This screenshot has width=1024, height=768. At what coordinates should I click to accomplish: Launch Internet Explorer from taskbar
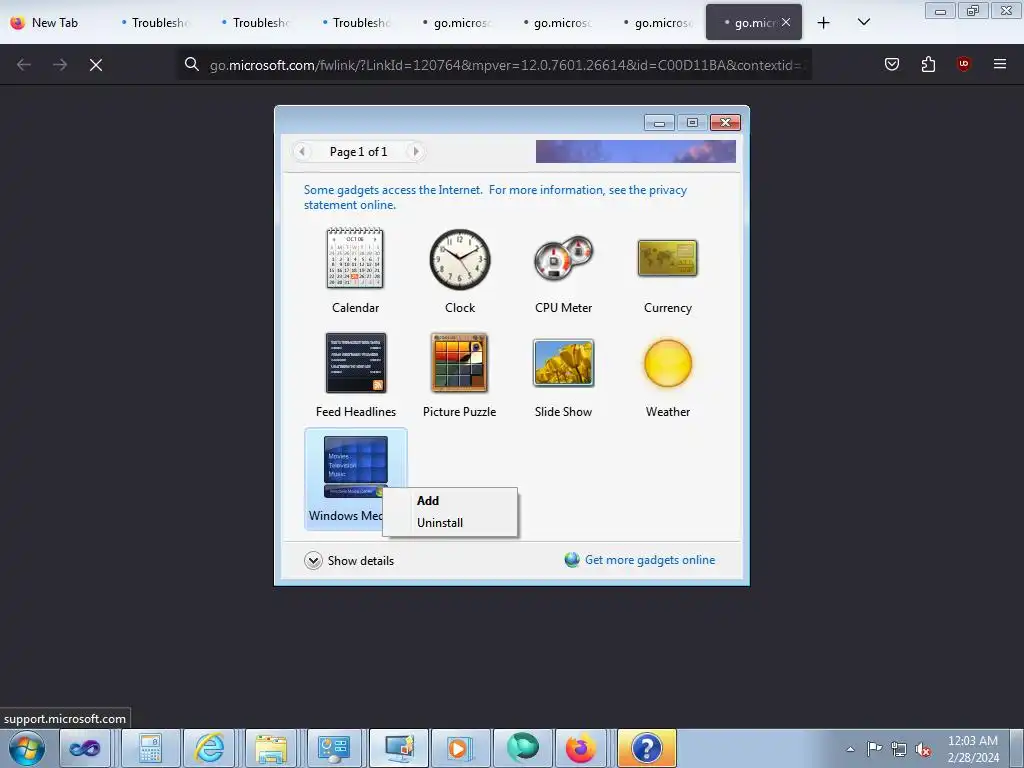pos(209,748)
